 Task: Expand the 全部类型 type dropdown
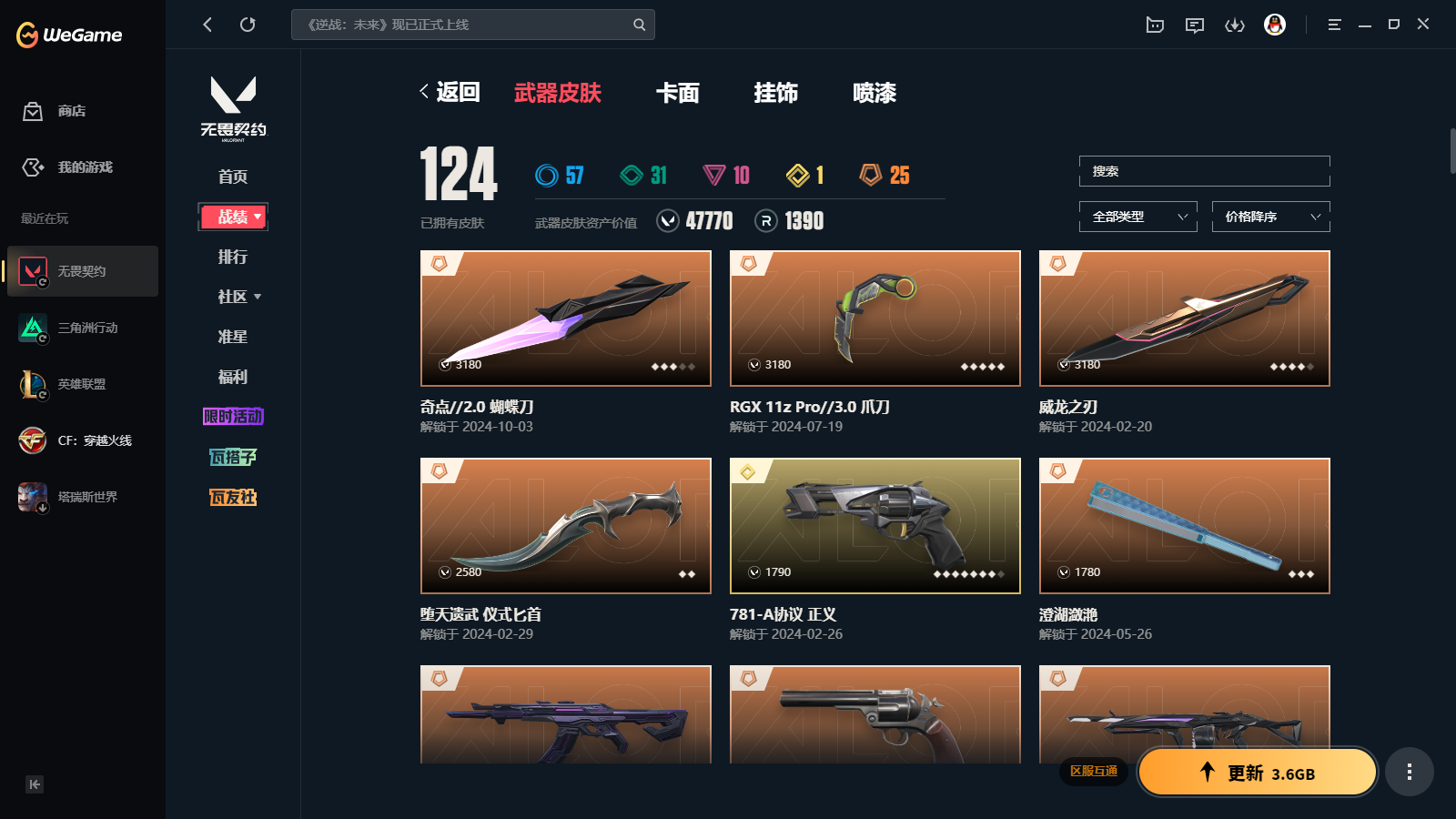[1138, 217]
